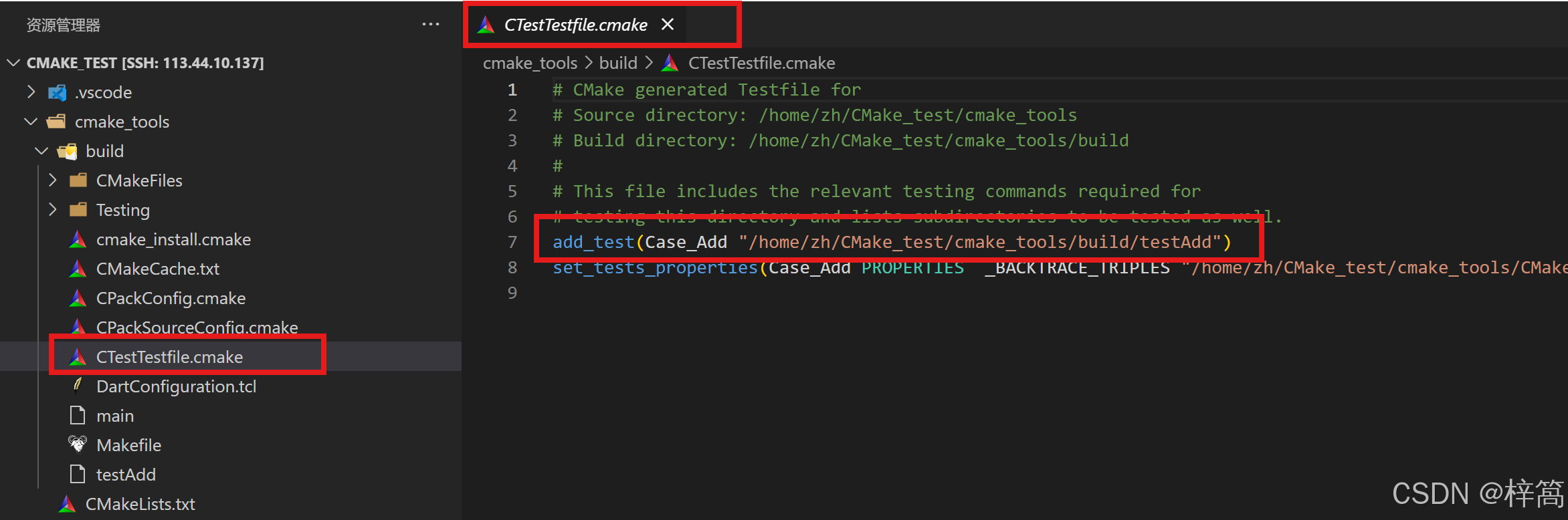Screen dimensions: 1568x520
Task: Click the Makefile gnu icon
Action: pos(78,444)
